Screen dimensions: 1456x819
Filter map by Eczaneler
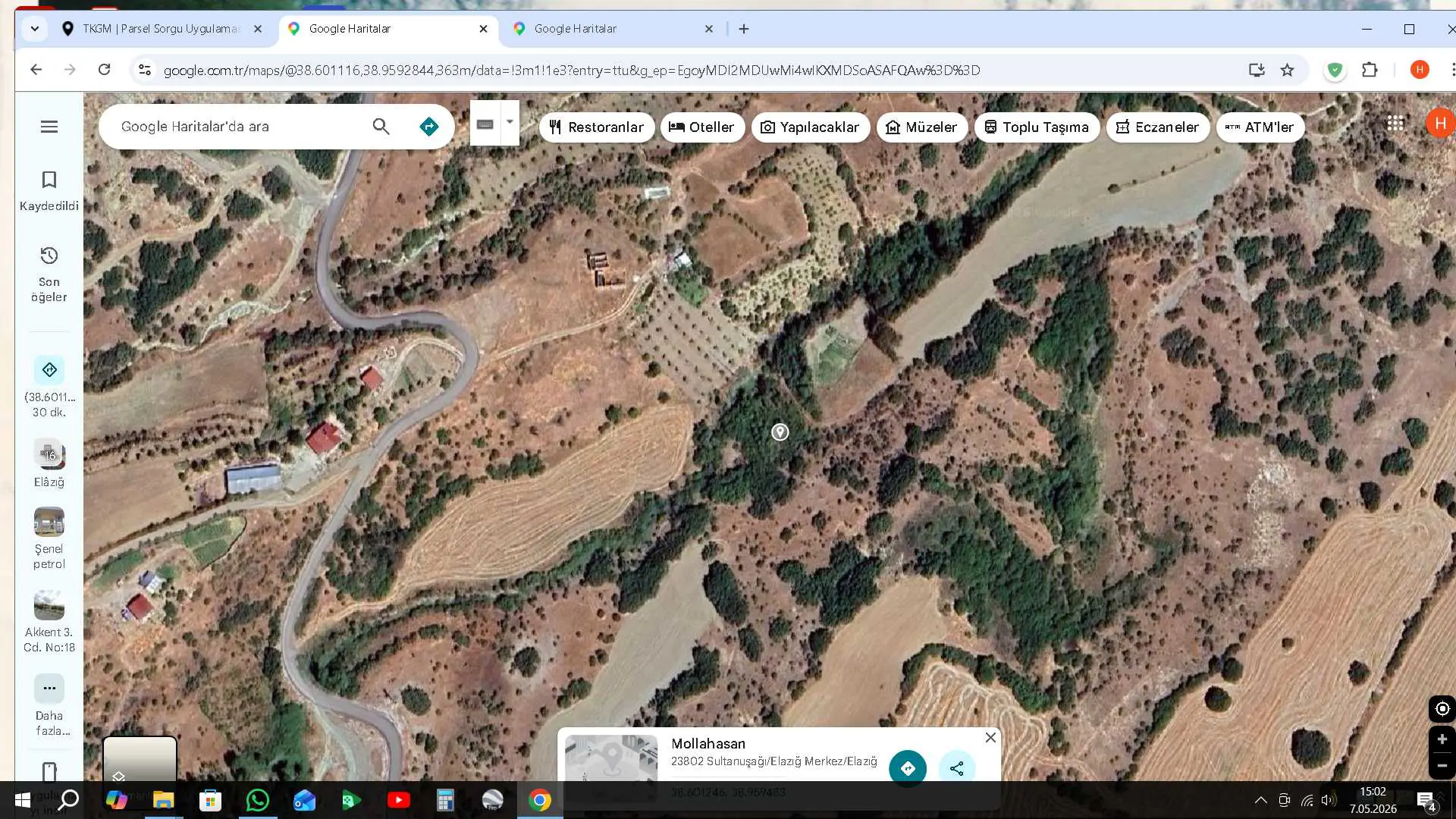pyautogui.click(x=1157, y=127)
